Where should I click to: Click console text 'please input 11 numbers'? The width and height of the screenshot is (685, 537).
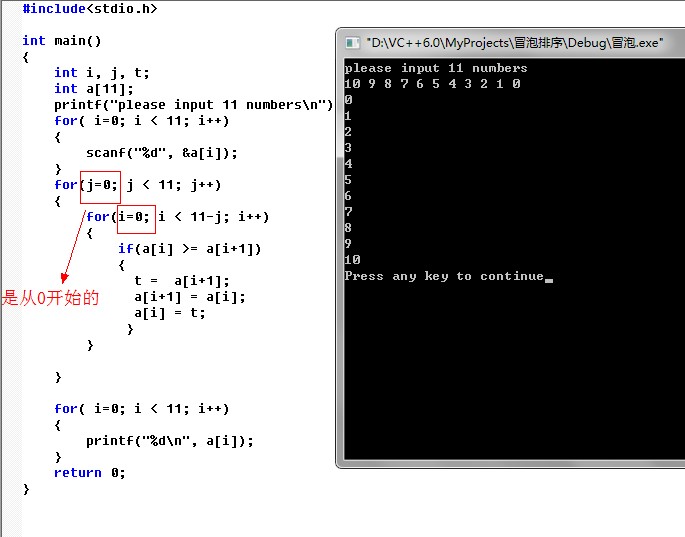tap(436, 68)
